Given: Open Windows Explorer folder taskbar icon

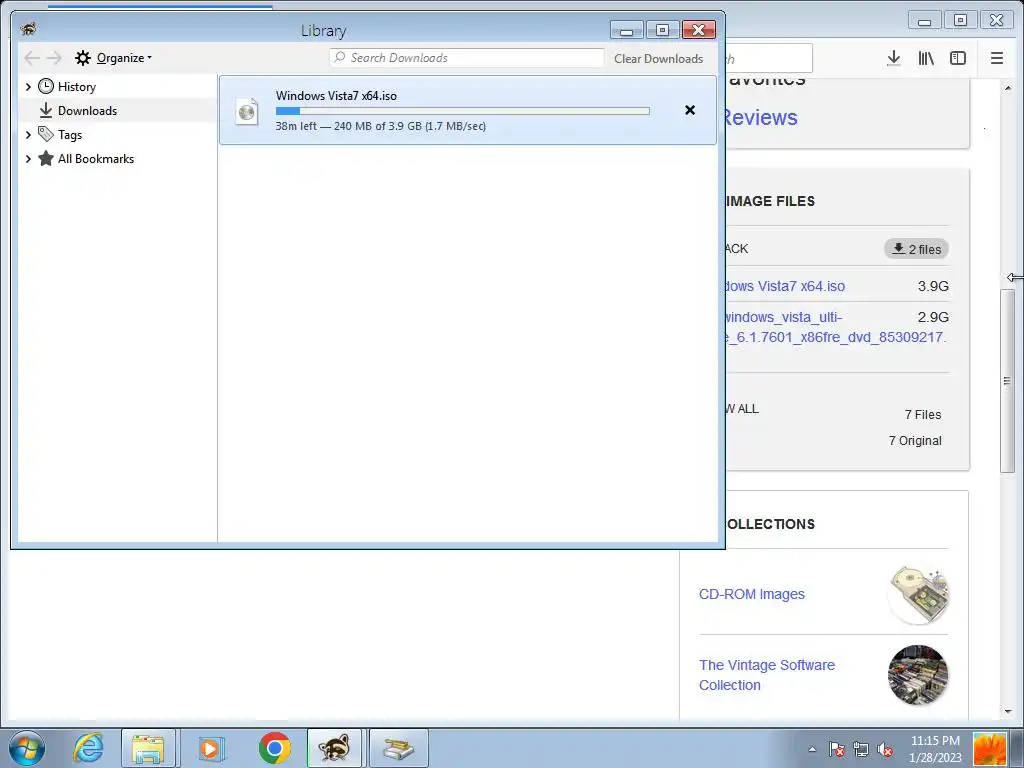Looking at the screenshot, I should 148,748.
